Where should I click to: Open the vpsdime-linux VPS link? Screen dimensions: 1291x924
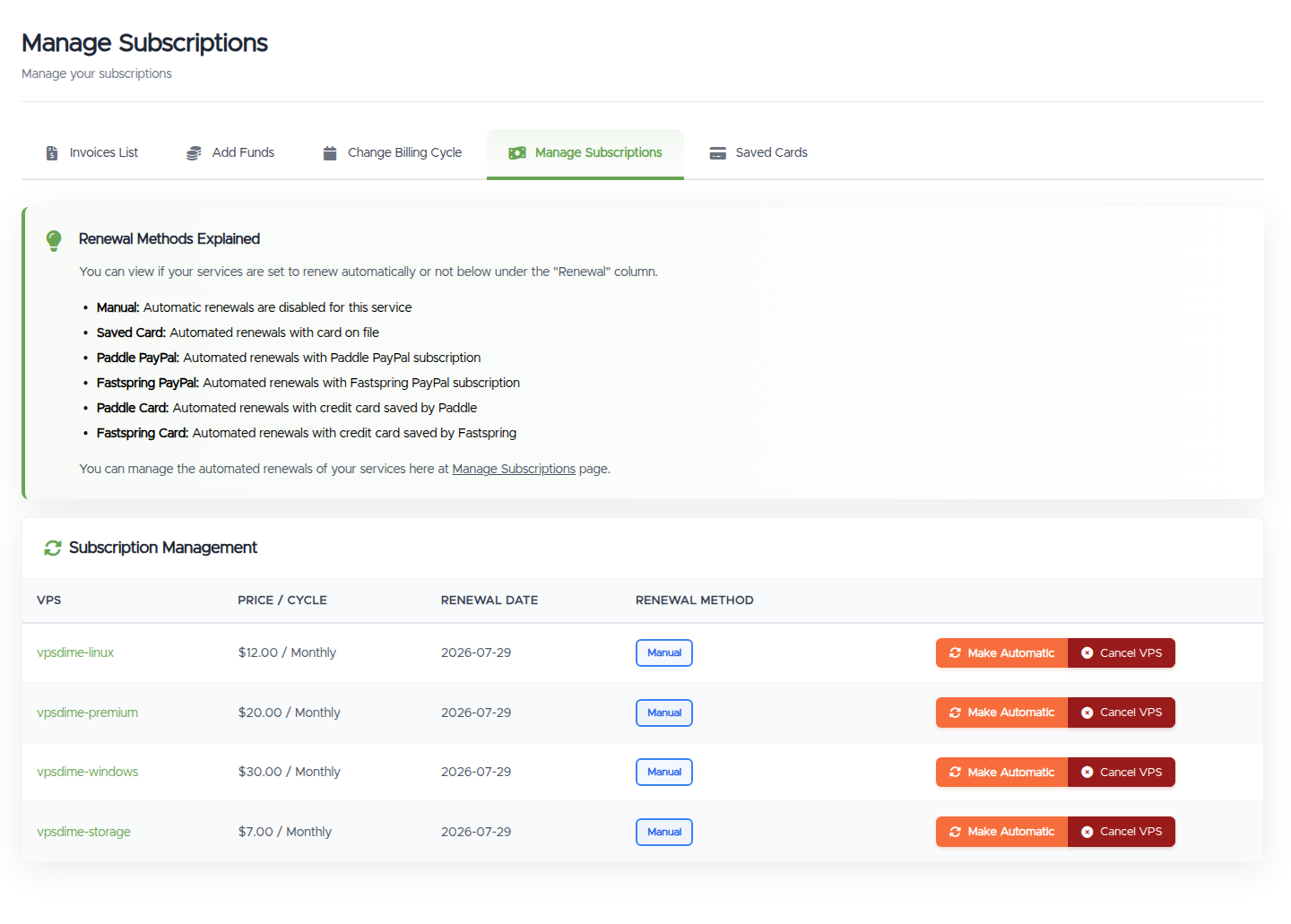click(75, 652)
